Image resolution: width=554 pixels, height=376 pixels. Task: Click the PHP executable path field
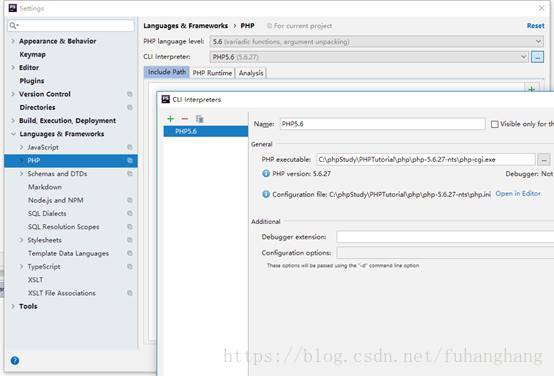click(426, 160)
